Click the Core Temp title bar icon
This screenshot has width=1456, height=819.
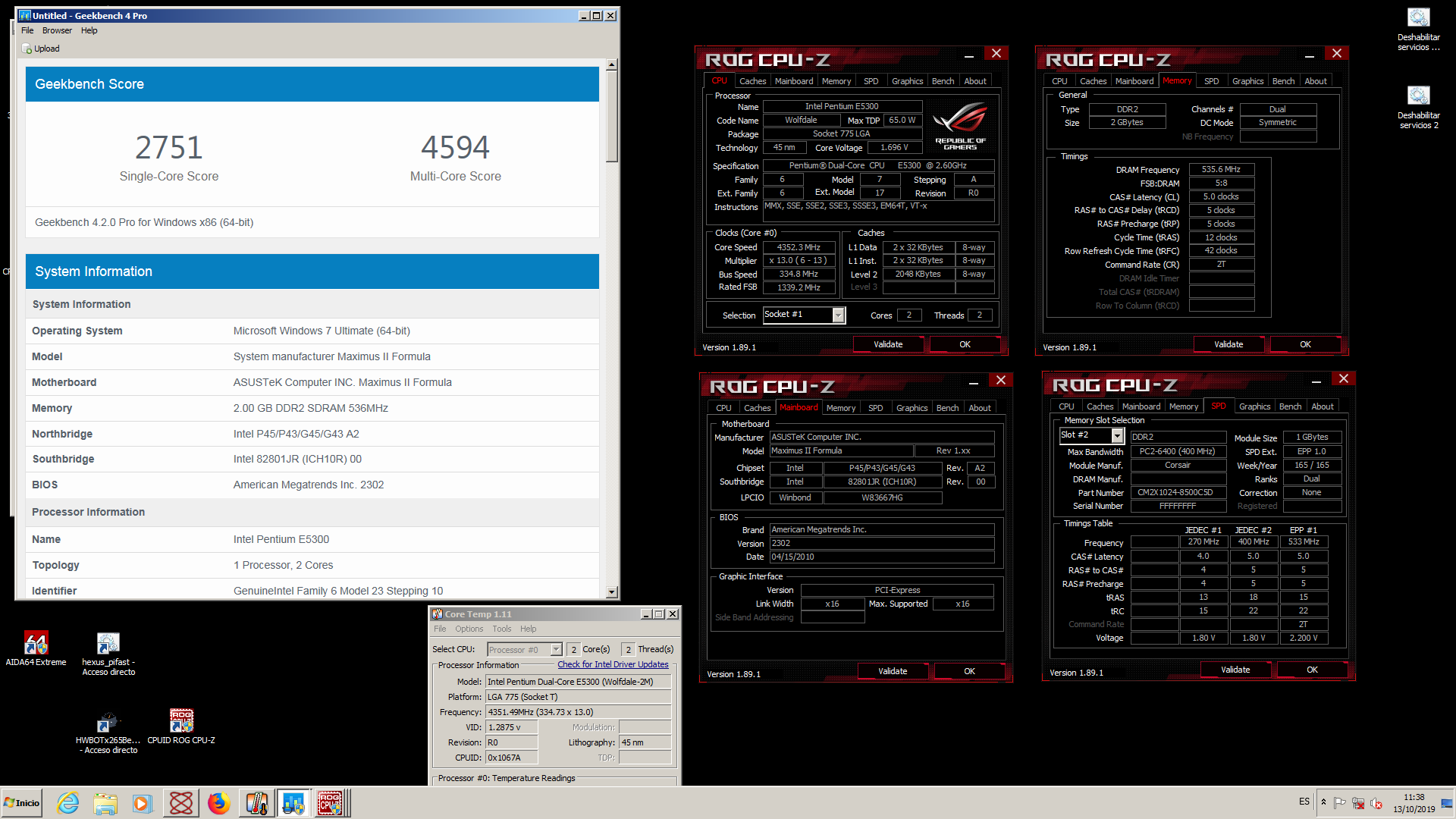pyautogui.click(x=437, y=614)
